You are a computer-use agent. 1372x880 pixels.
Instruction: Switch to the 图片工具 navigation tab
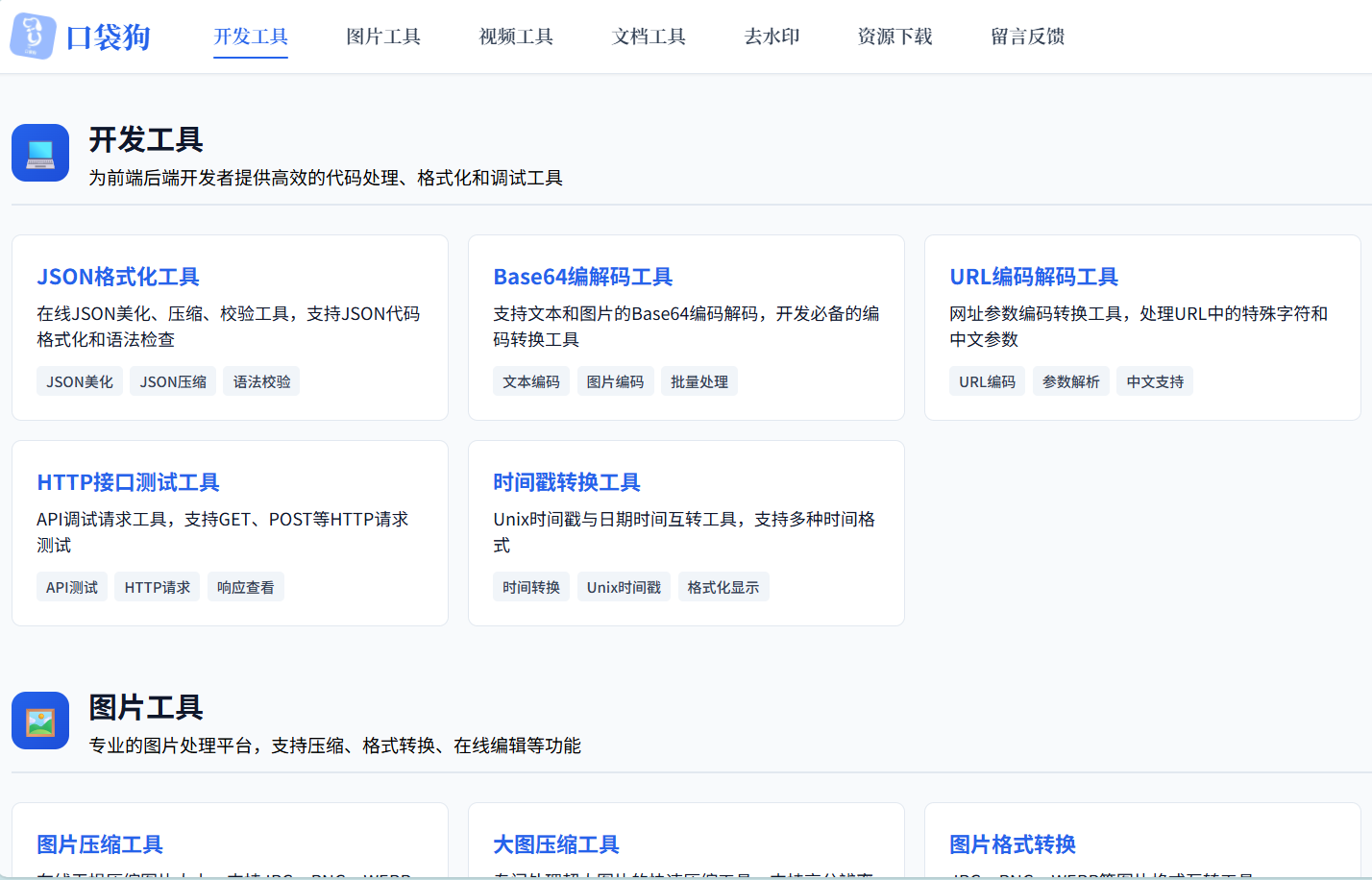tap(382, 37)
